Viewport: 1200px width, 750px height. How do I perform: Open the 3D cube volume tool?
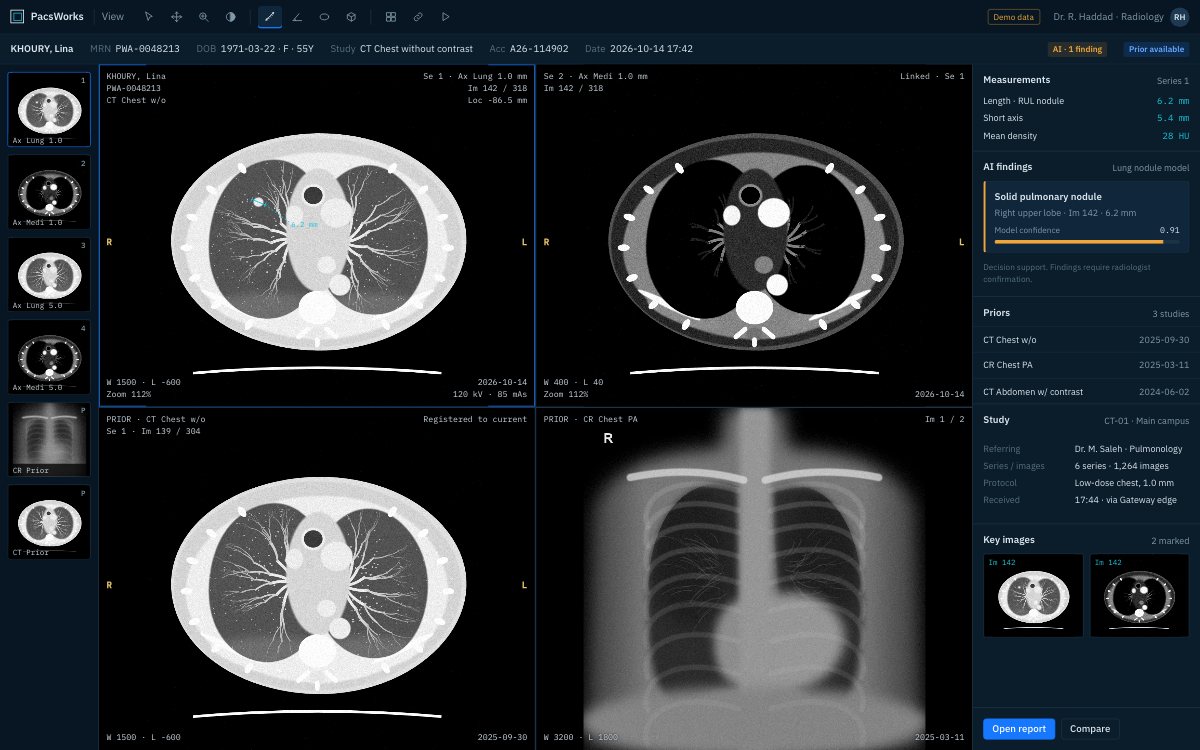tap(351, 17)
